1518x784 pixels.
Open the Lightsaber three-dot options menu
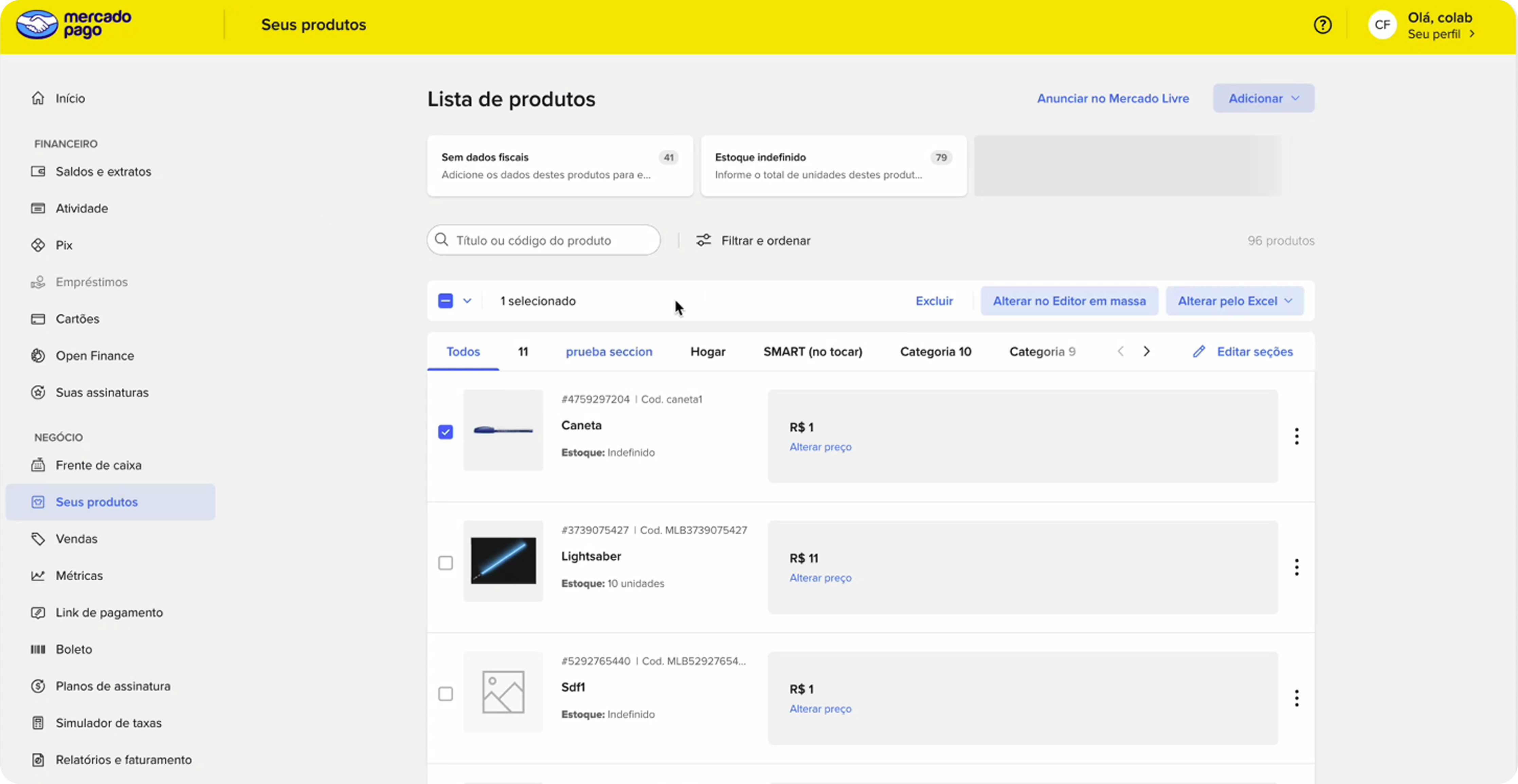click(1297, 567)
